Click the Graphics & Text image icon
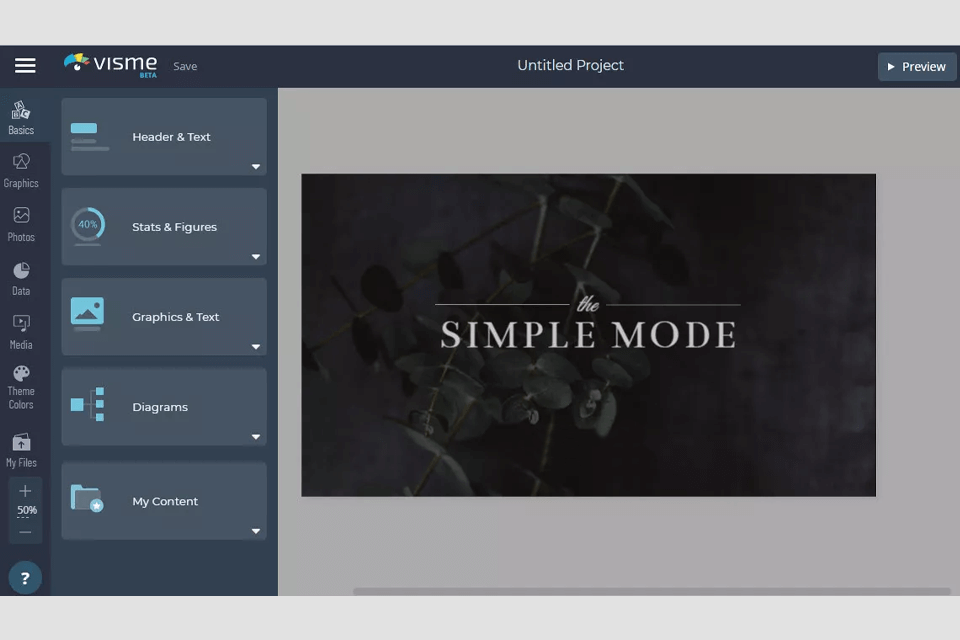960x640 pixels. pos(87,314)
